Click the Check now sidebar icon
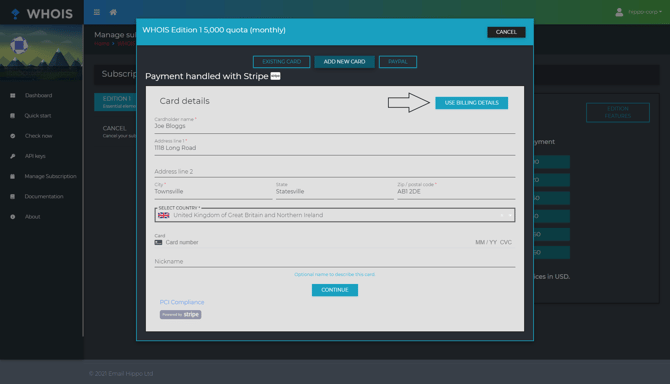Screen dimensions: 670x384 (12, 136)
